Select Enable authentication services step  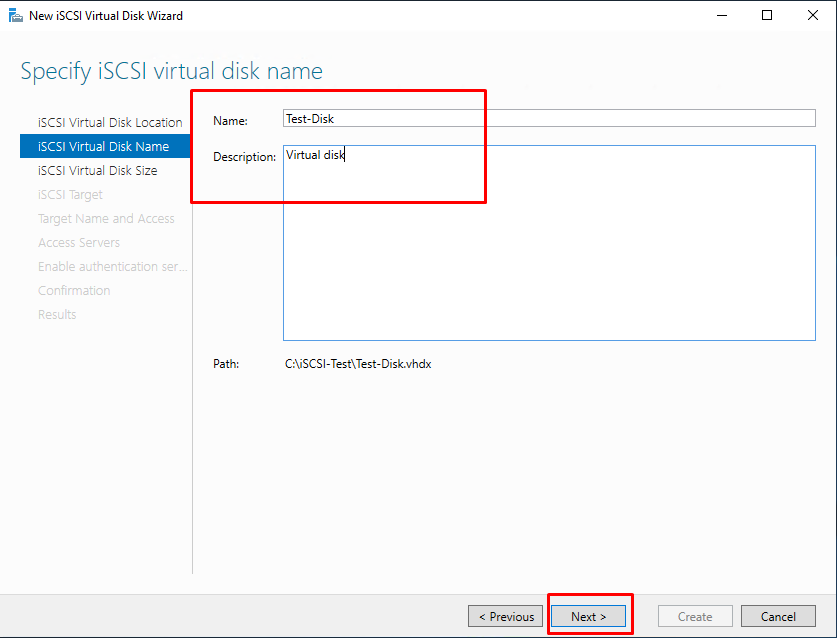[113, 266]
